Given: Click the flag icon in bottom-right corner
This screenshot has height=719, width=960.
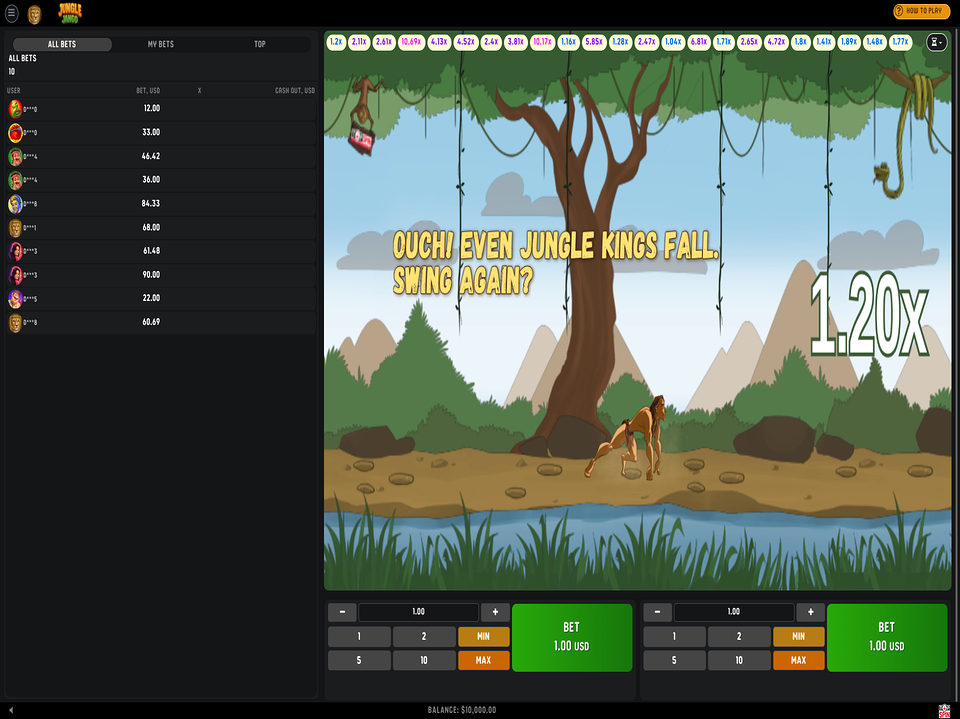Looking at the screenshot, I should click(x=944, y=710).
